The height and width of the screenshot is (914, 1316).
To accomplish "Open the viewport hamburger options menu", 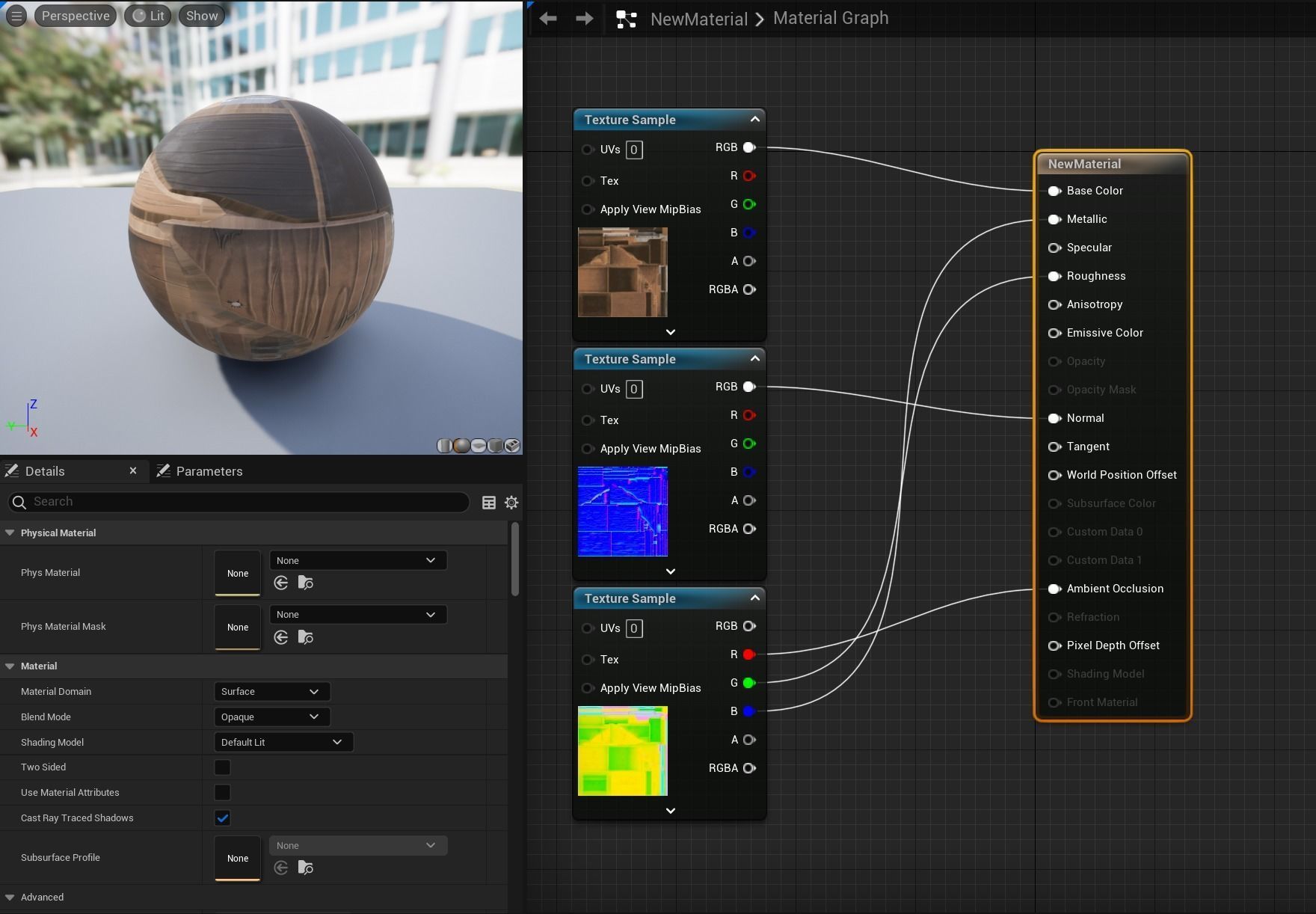I will (x=16, y=16).
